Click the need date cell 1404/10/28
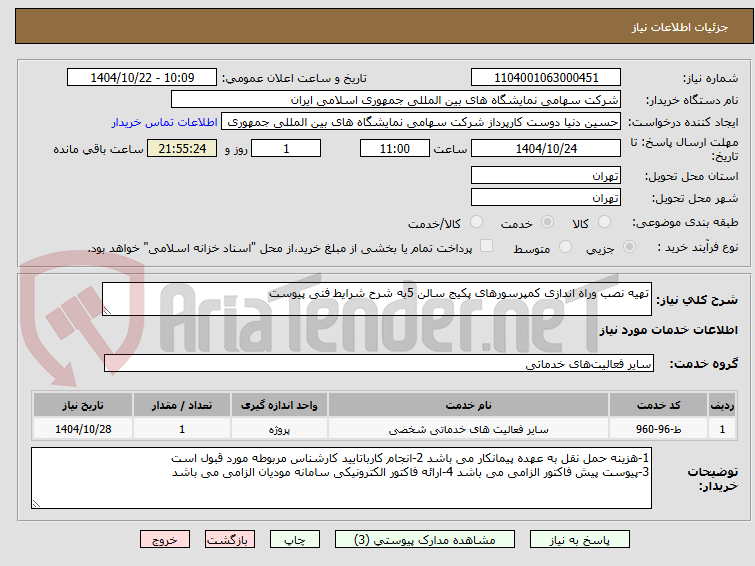 (x=83, y=429)
